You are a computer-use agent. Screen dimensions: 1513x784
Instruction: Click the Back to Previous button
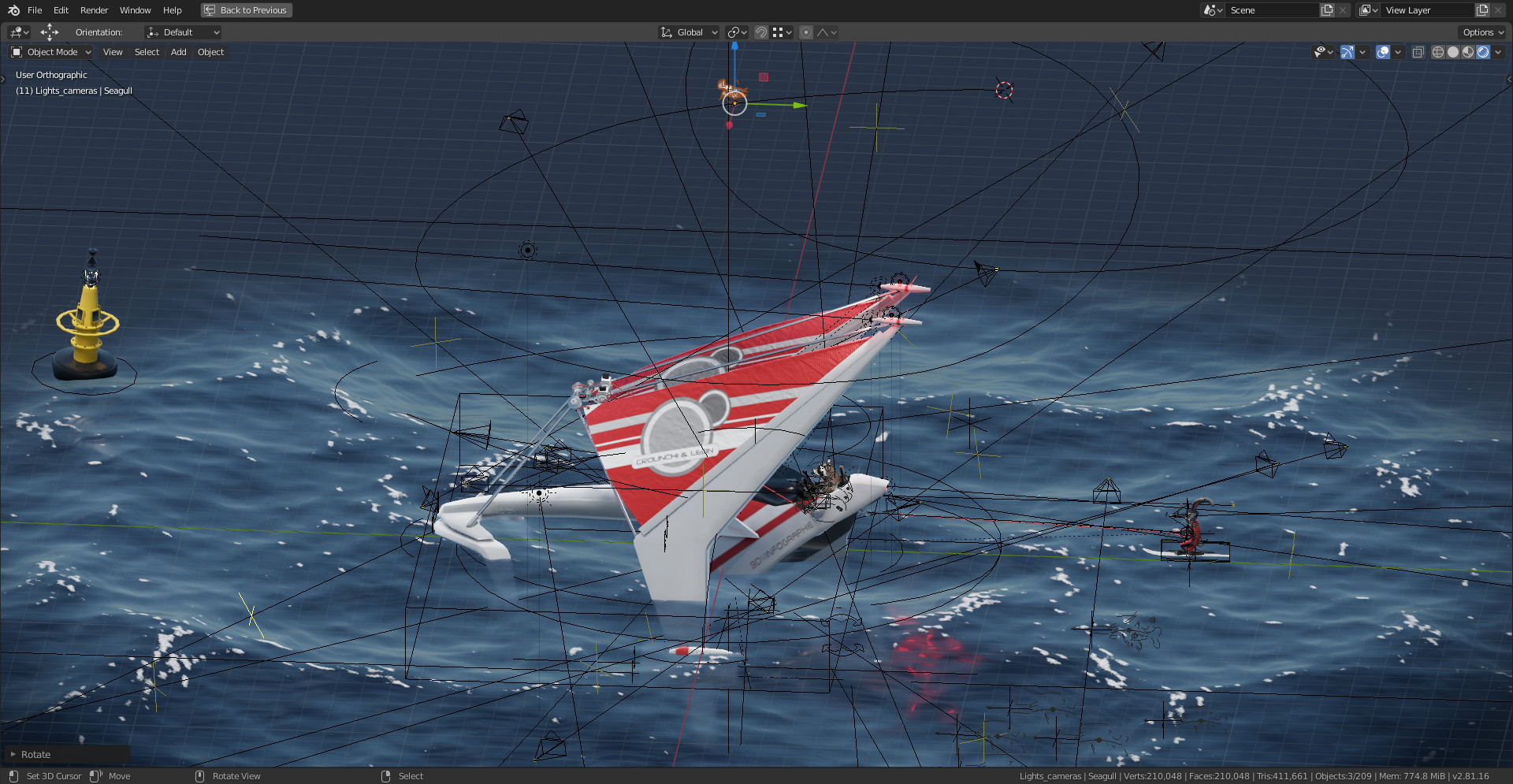click(x=247, y=10)
